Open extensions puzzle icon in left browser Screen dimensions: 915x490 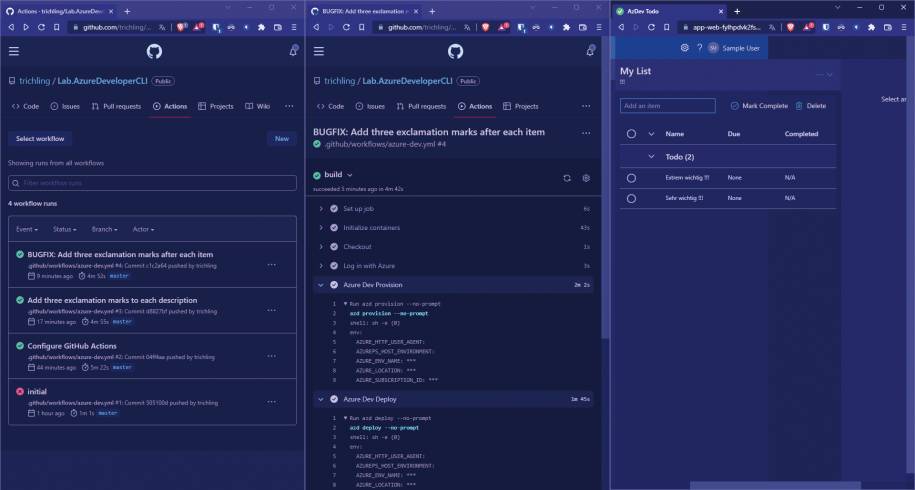261,27
